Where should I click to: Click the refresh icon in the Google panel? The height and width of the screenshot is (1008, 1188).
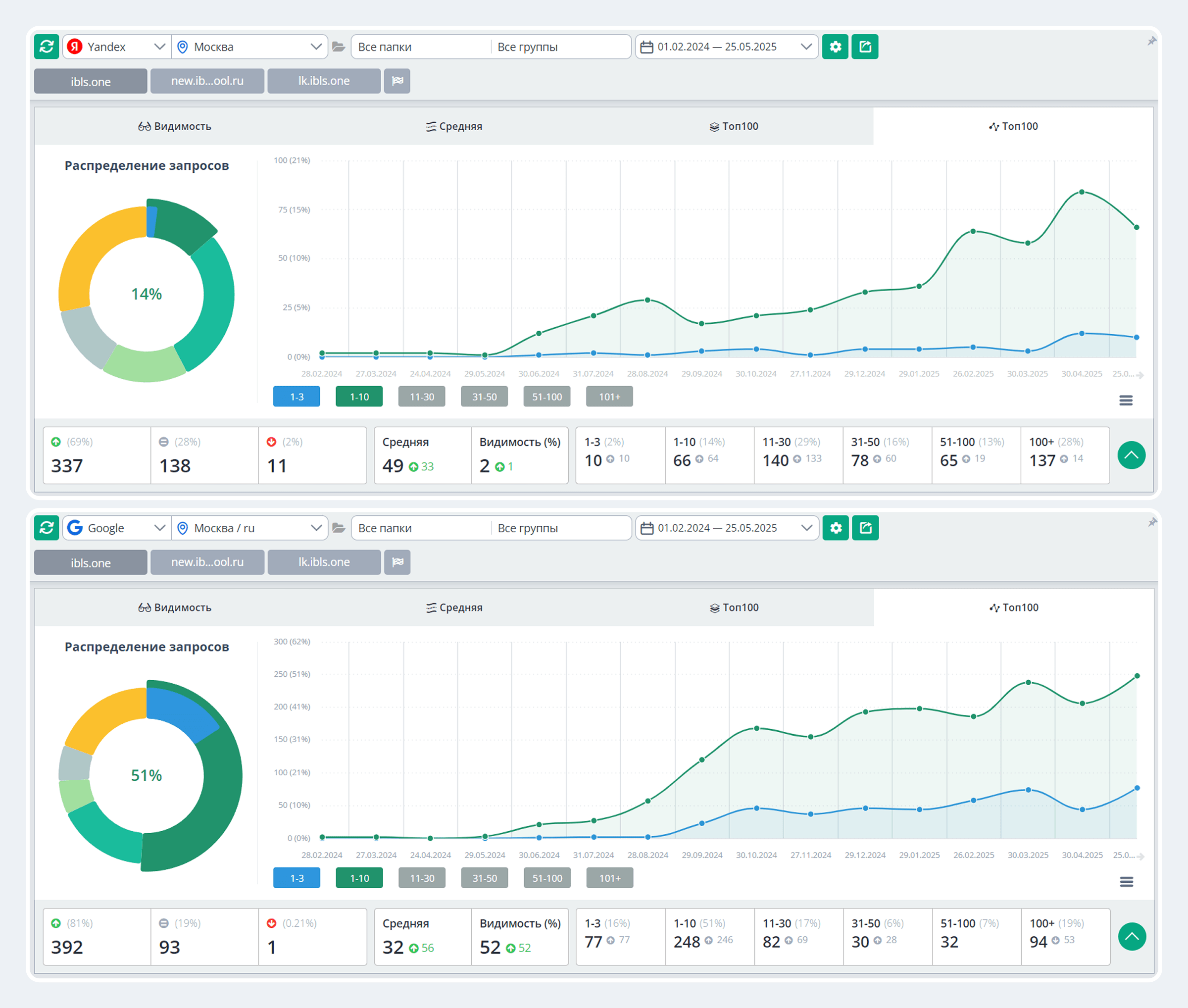[x=47, y=528]
